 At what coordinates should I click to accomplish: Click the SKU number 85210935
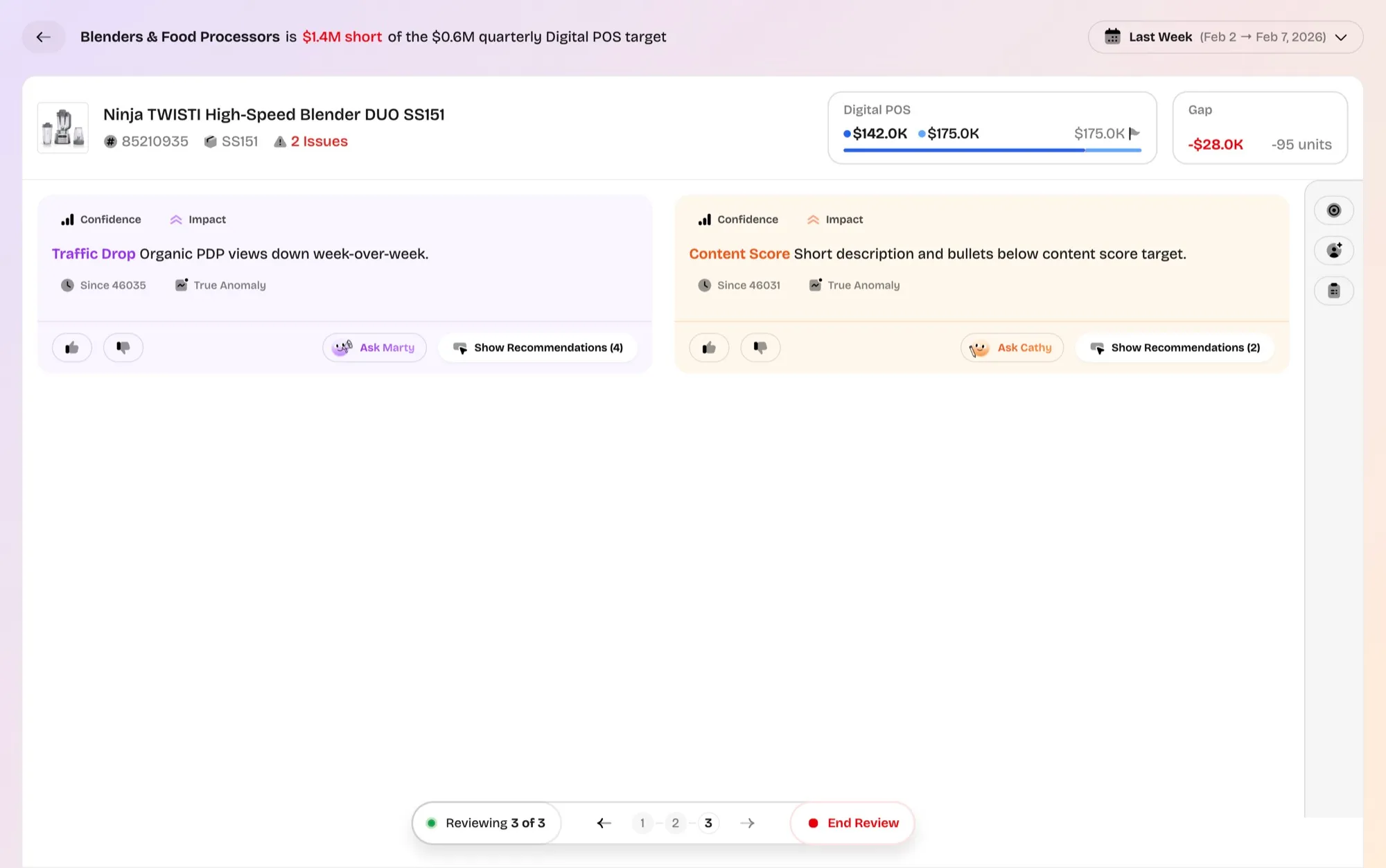pyautogui.click(x=155, y=142)
